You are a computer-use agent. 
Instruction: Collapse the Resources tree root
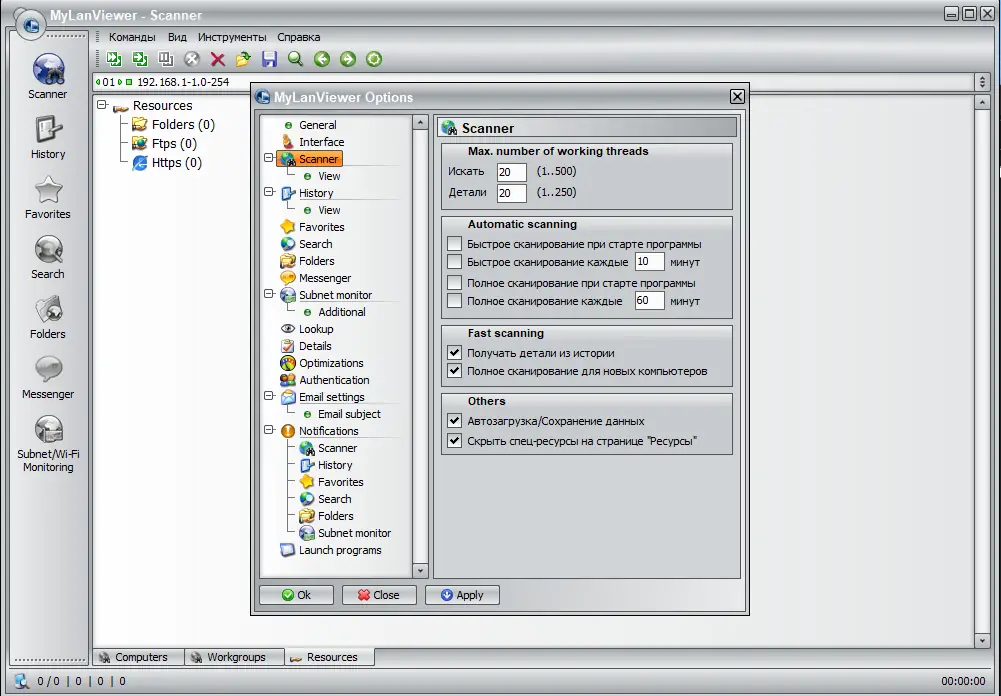click(x=102, y=105)
